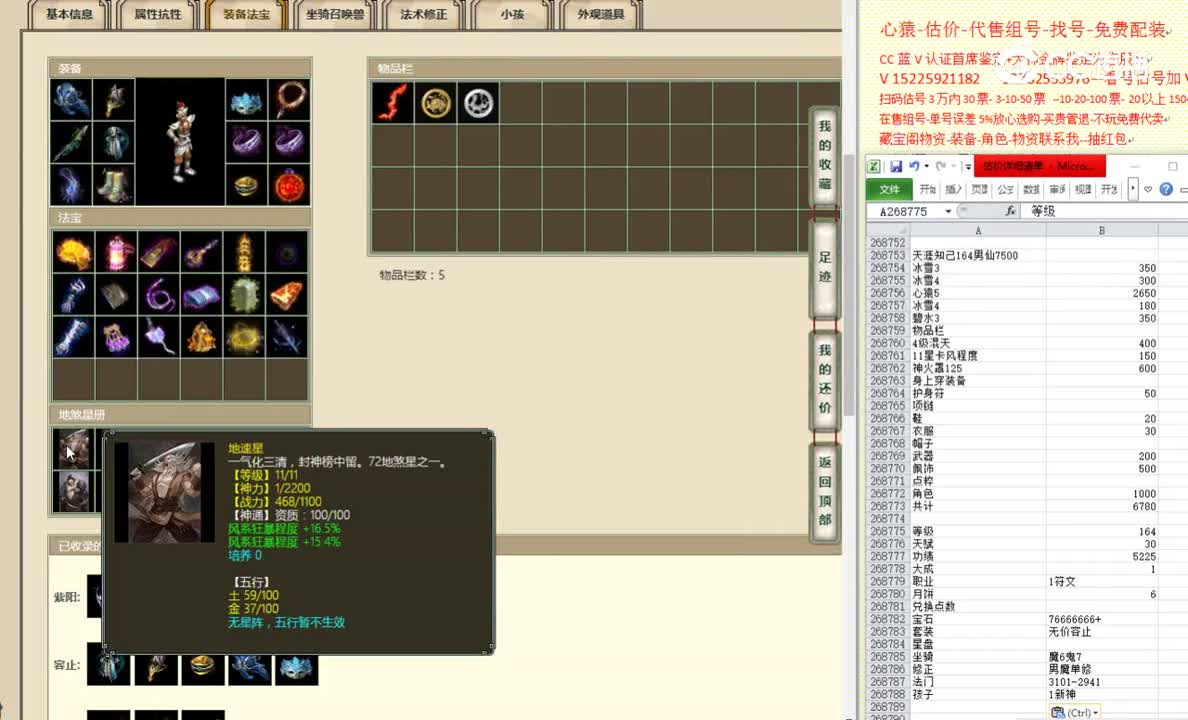Open Customize Quick Access Toolbar dropdown
Viewport: 1188px width, 720px height.
coord(968,166)
